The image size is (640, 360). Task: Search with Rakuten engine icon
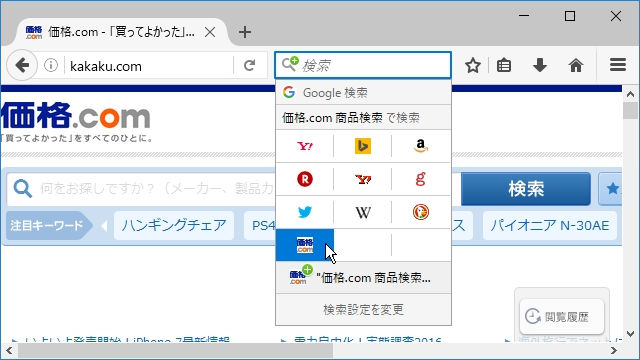305,179
